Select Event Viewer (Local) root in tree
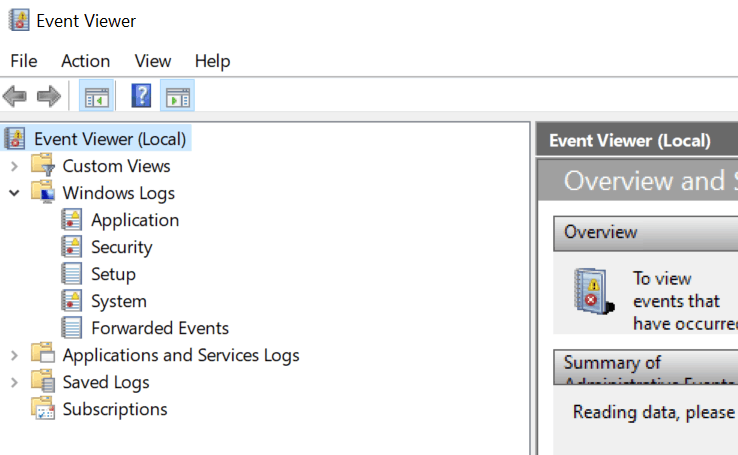This screenshot has height=455, width=738. tap(110, 139)
